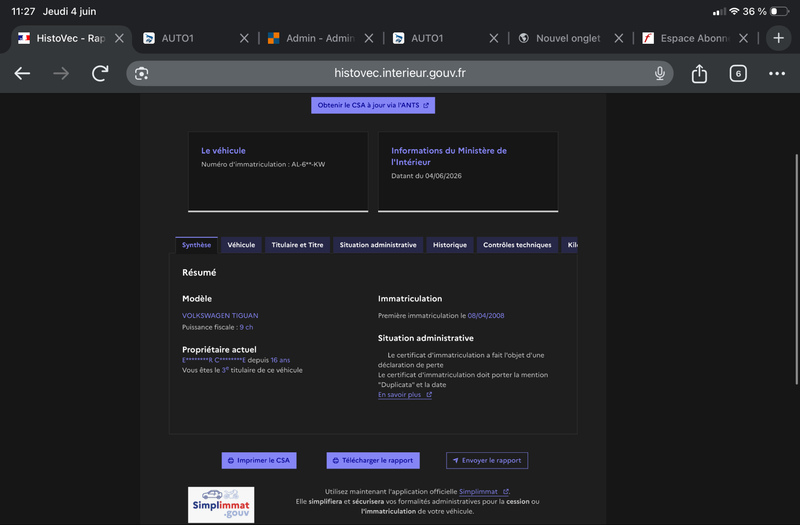Focus the histovec.interieur.gouv.fr address field
This screenshot has height=525, width=800.
pos(399,73)
